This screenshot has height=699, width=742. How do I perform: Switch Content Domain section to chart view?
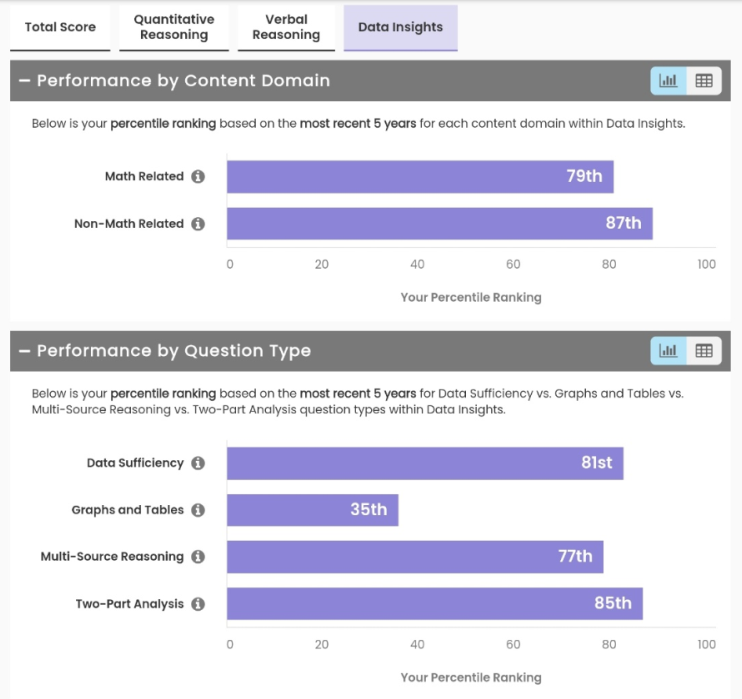668,81
